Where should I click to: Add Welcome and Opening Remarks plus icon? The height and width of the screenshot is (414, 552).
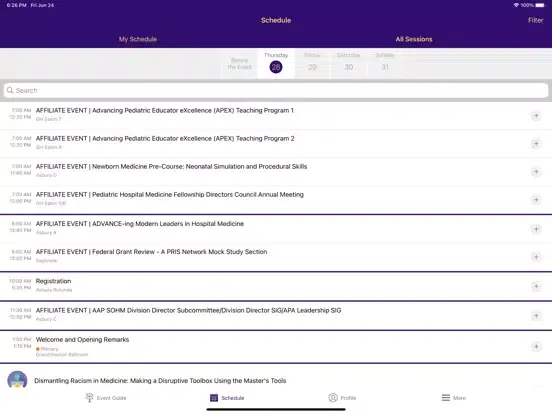click(536, 347)
